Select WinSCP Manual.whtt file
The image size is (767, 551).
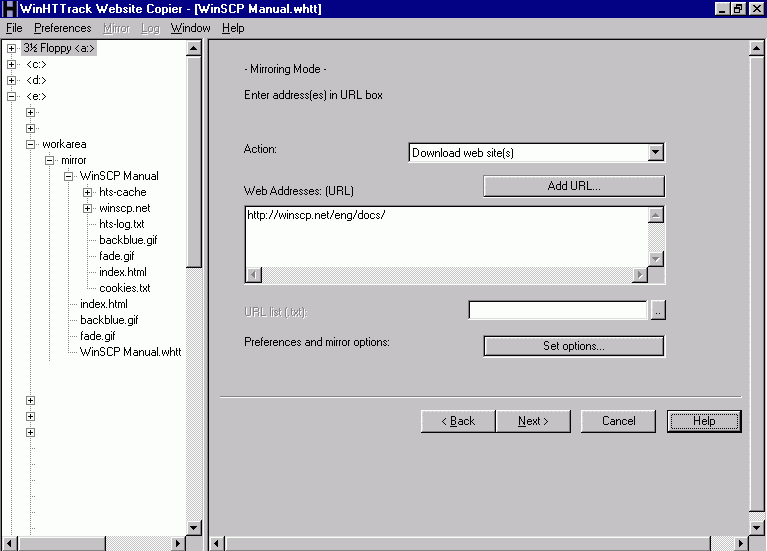tap(131, 352)
